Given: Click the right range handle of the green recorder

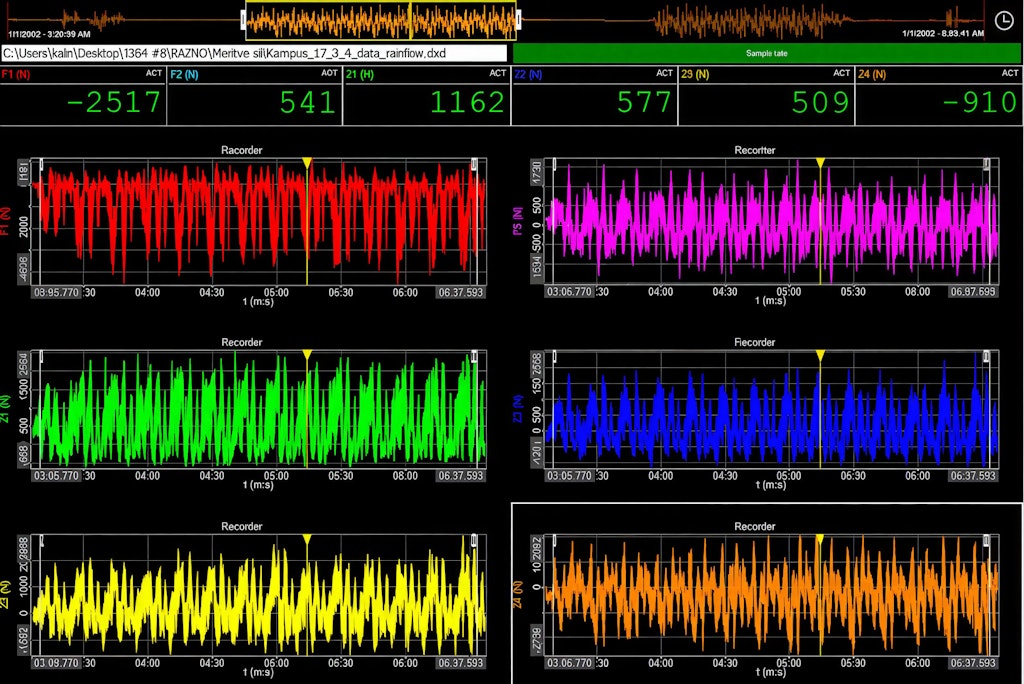Looking at the screenshot, I should [x=474, y=357].
